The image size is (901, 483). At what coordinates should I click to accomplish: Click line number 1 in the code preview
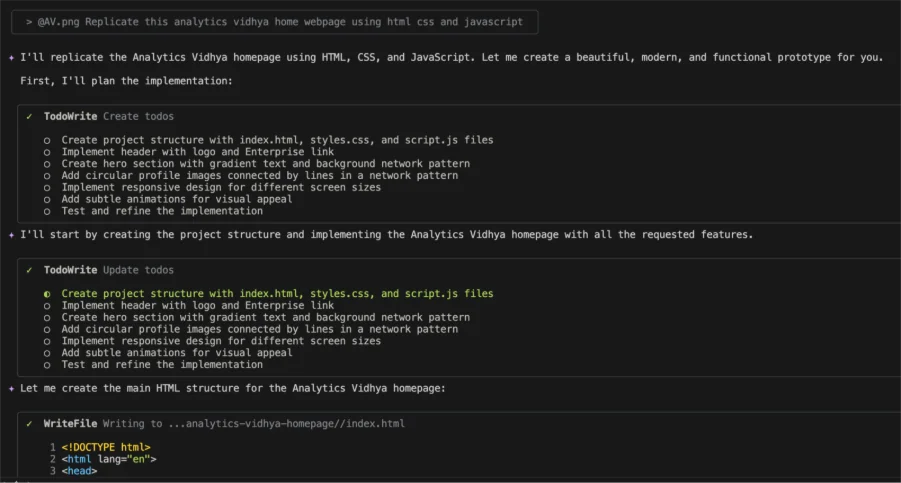pyautogui.click(x=52, y=447)
